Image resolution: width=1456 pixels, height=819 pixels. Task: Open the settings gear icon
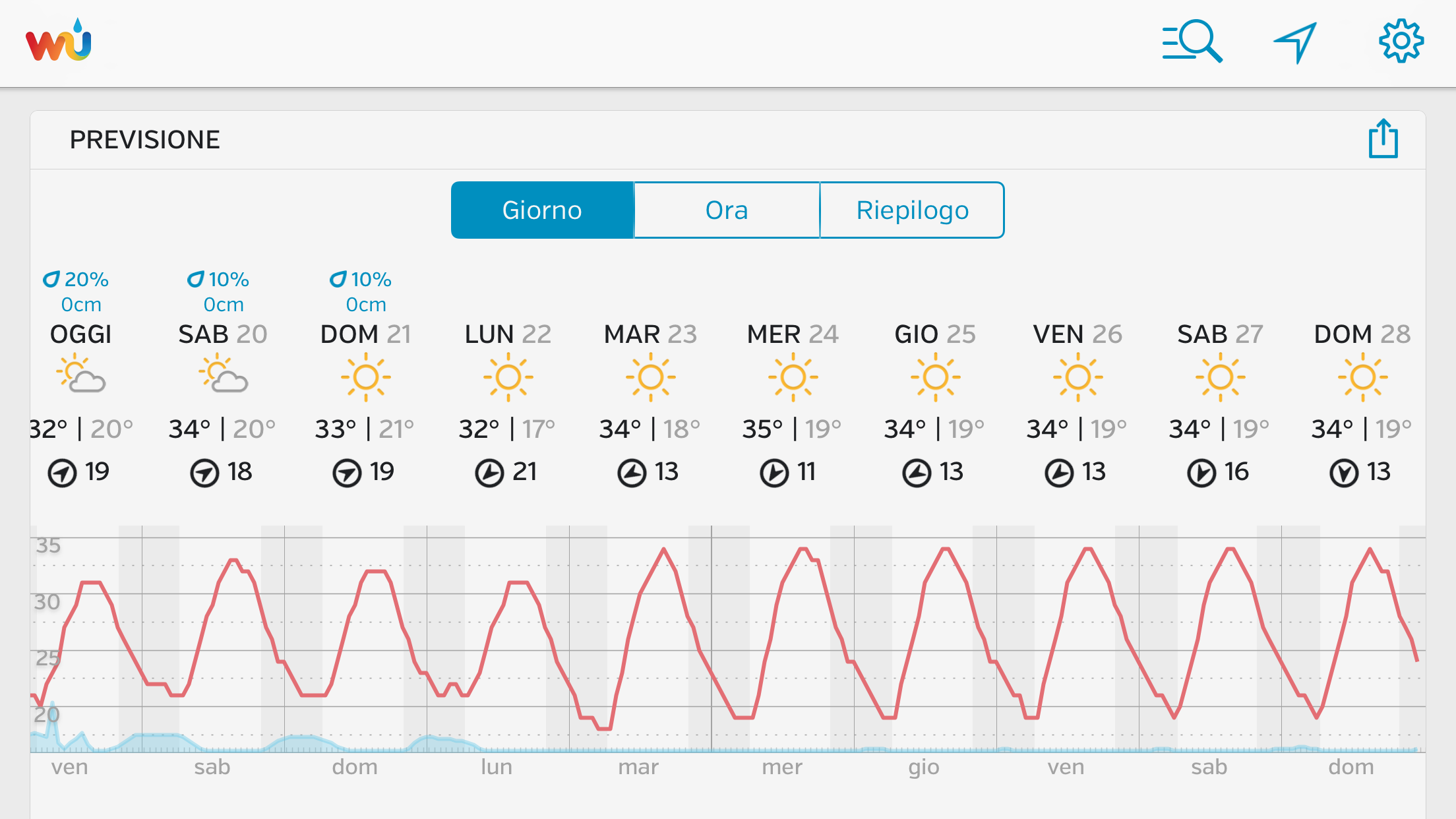pyautogui.click(x=1401, y=42)
